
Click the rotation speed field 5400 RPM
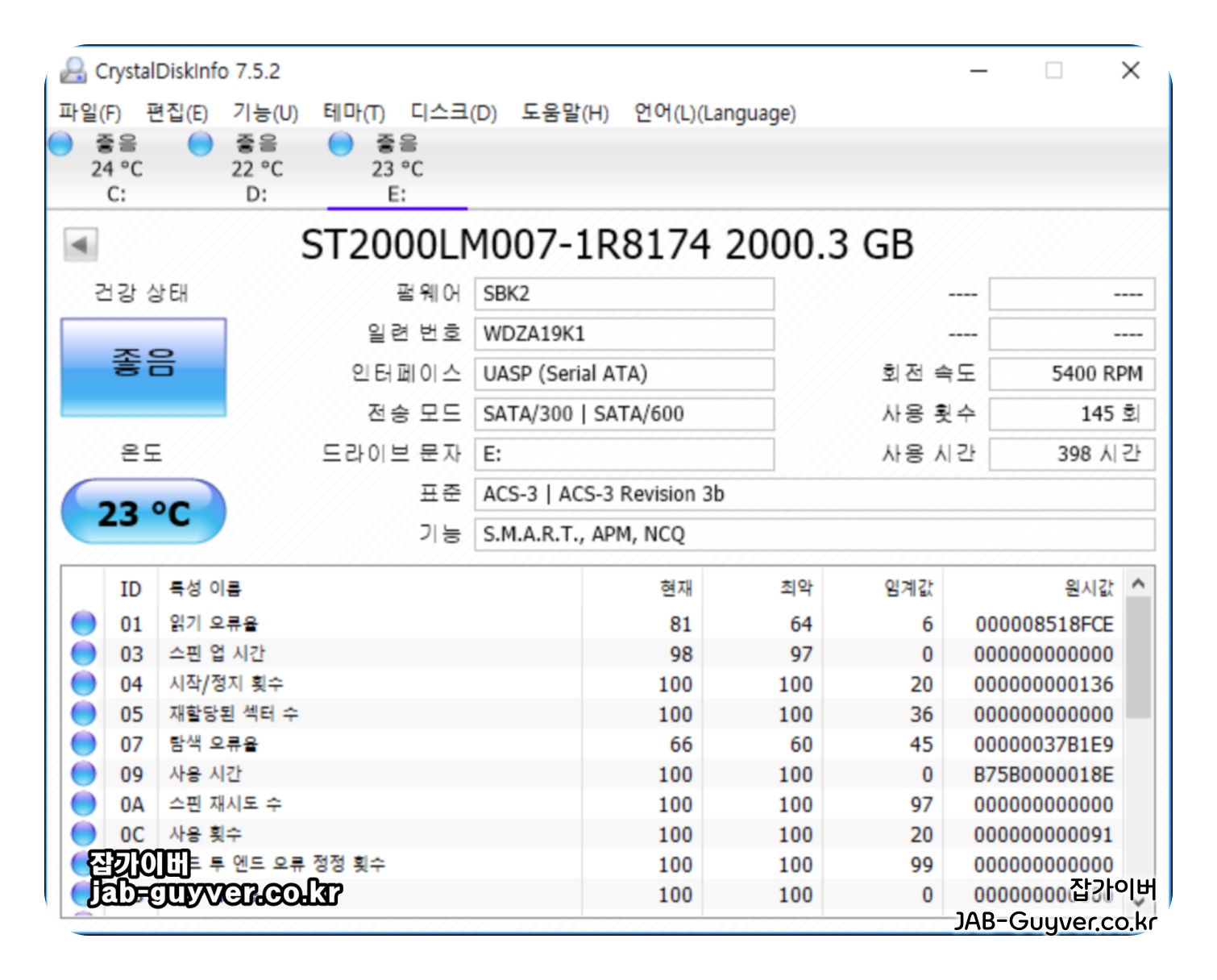1072,374
